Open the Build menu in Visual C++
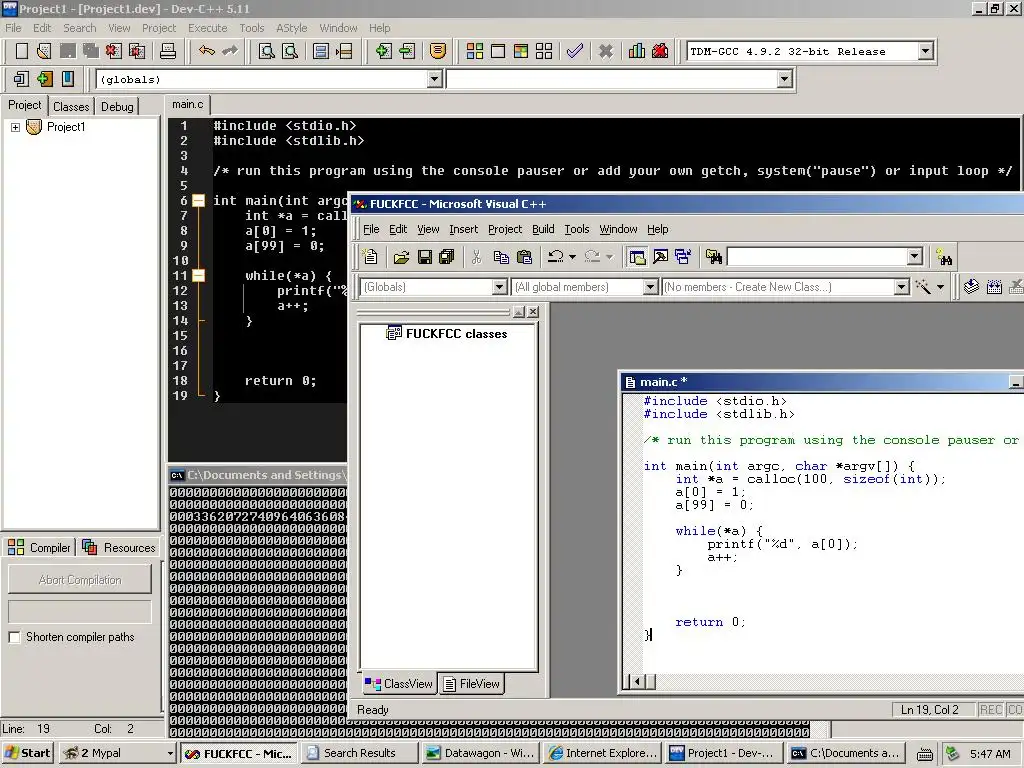The height and width of the screenshot is (768, 1024). (543, 229)
